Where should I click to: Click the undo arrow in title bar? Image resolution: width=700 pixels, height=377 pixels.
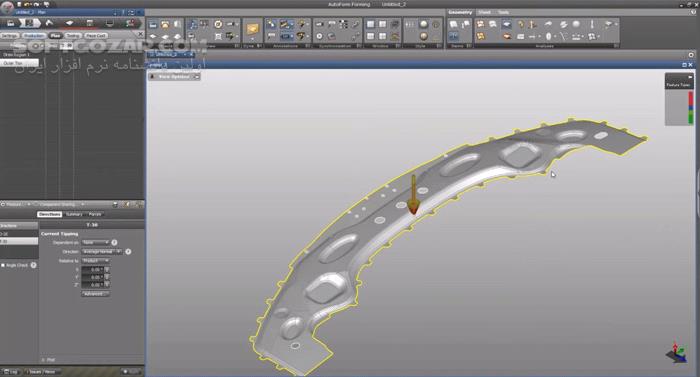(28, 4)
